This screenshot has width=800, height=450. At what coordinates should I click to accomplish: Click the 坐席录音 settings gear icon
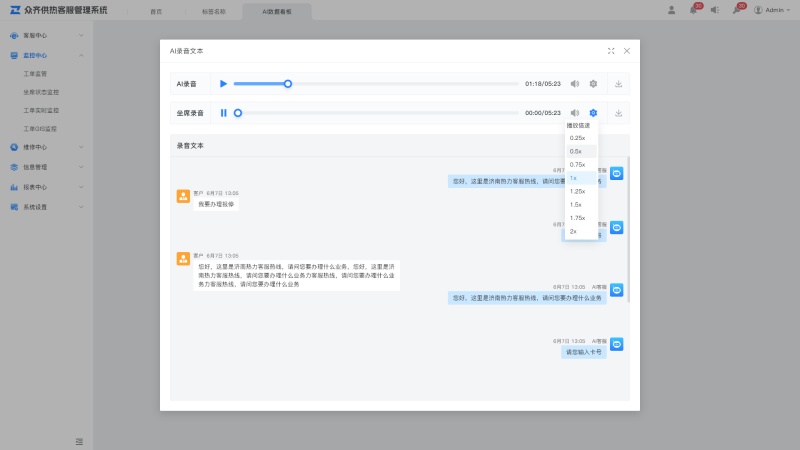[x=593, y=113]
